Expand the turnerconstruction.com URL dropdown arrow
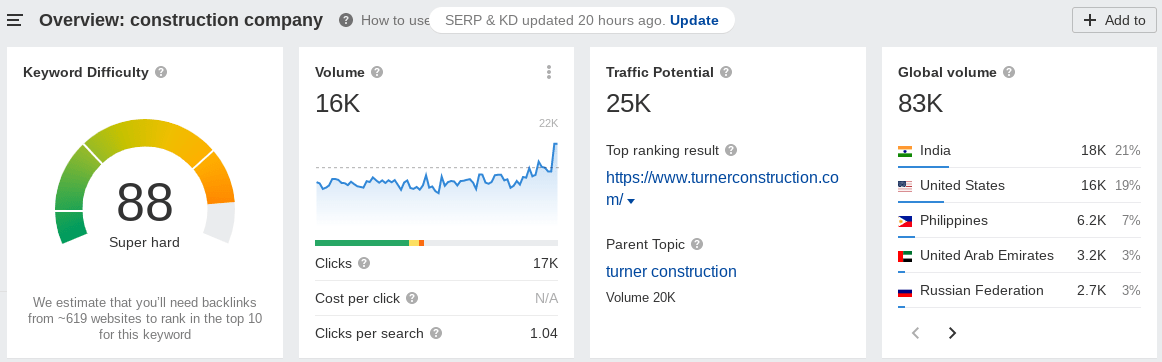The height and width of the screenshot is (362, 1162). pyautogui.click(x=631, y=201)
